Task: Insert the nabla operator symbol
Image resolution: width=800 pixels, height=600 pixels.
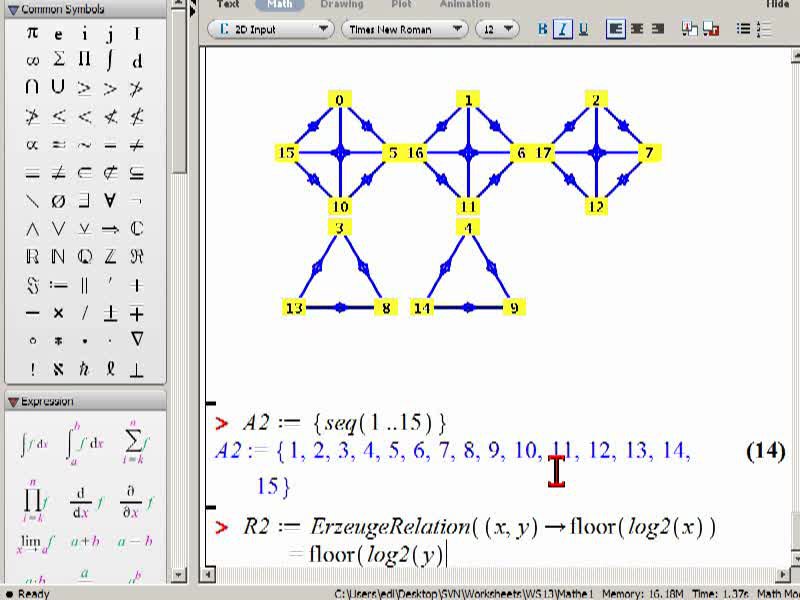Action: (137, 339)
